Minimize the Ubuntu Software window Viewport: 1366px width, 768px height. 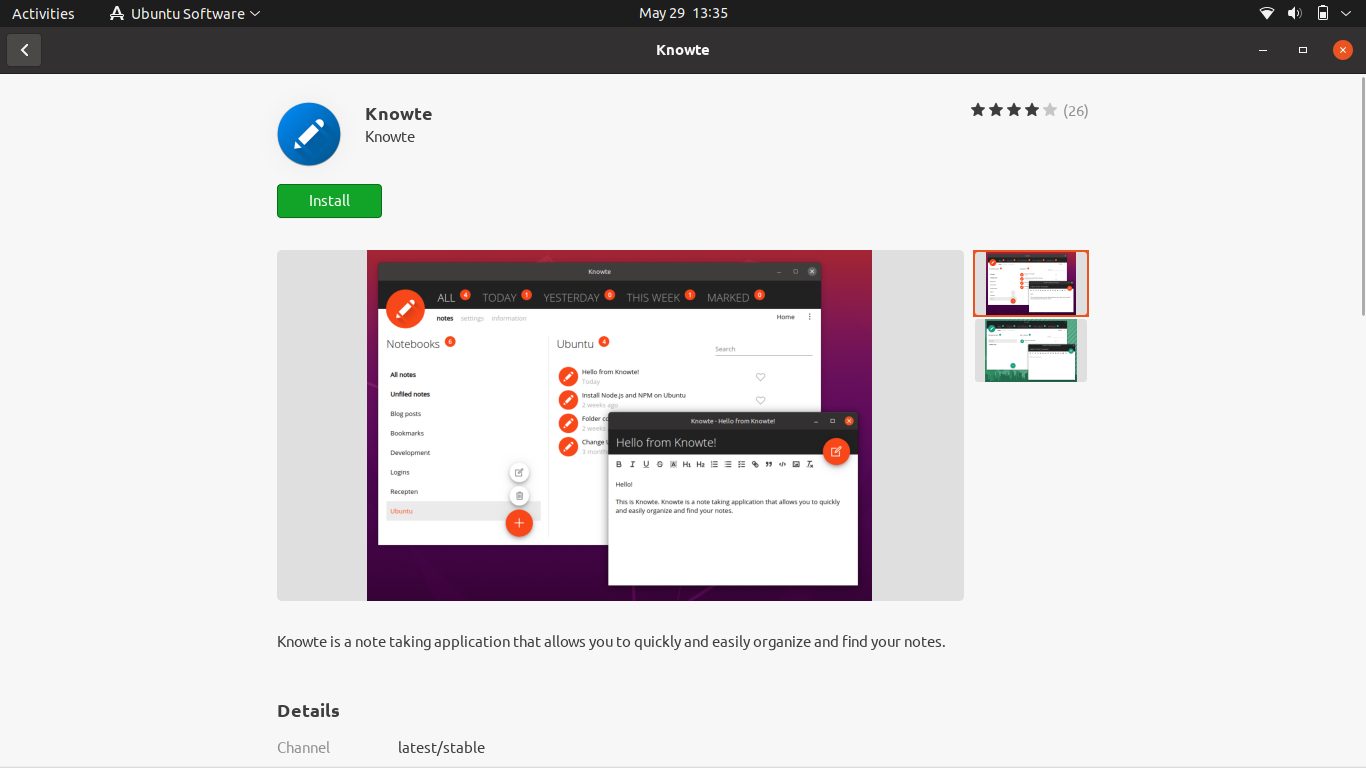pos(1263,50)
